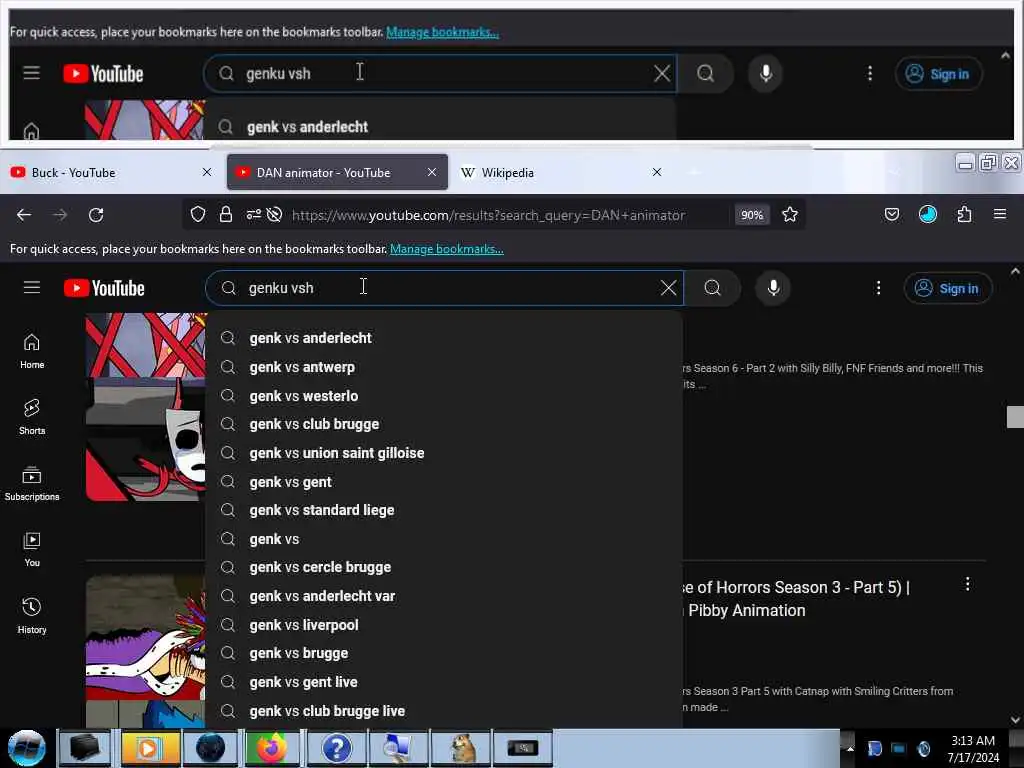Choose suggestion genk vs gent

(444, 482)
